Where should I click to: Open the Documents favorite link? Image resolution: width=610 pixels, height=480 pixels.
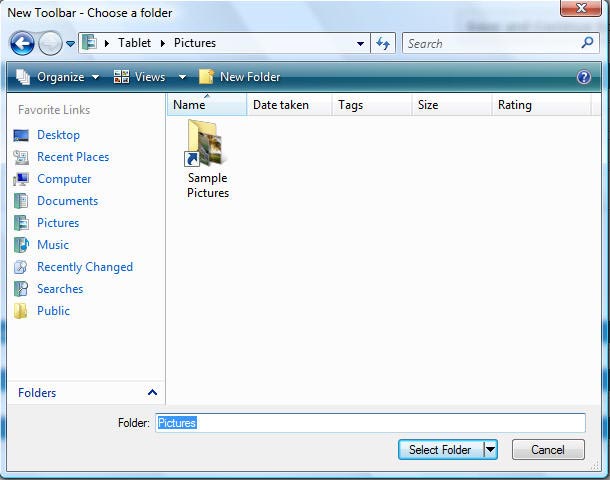68,201
